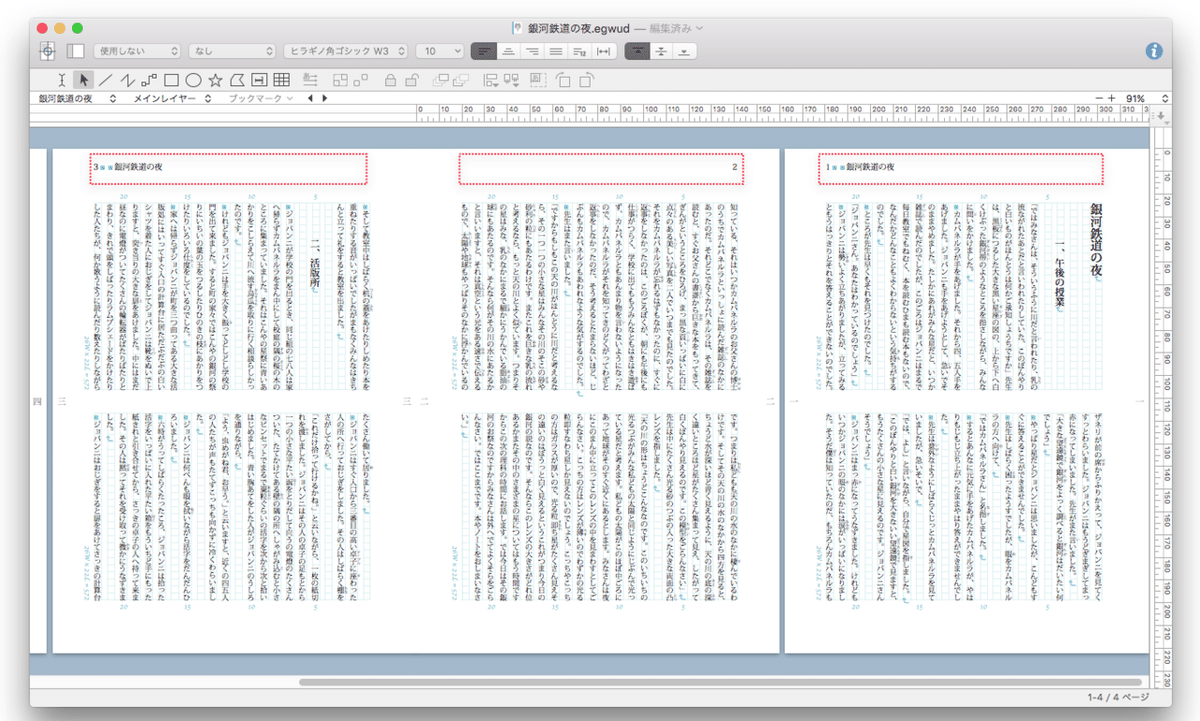
Task: Open the ヒラギノ角ゴシック W3 font dropdown
Action: [346, 50]
